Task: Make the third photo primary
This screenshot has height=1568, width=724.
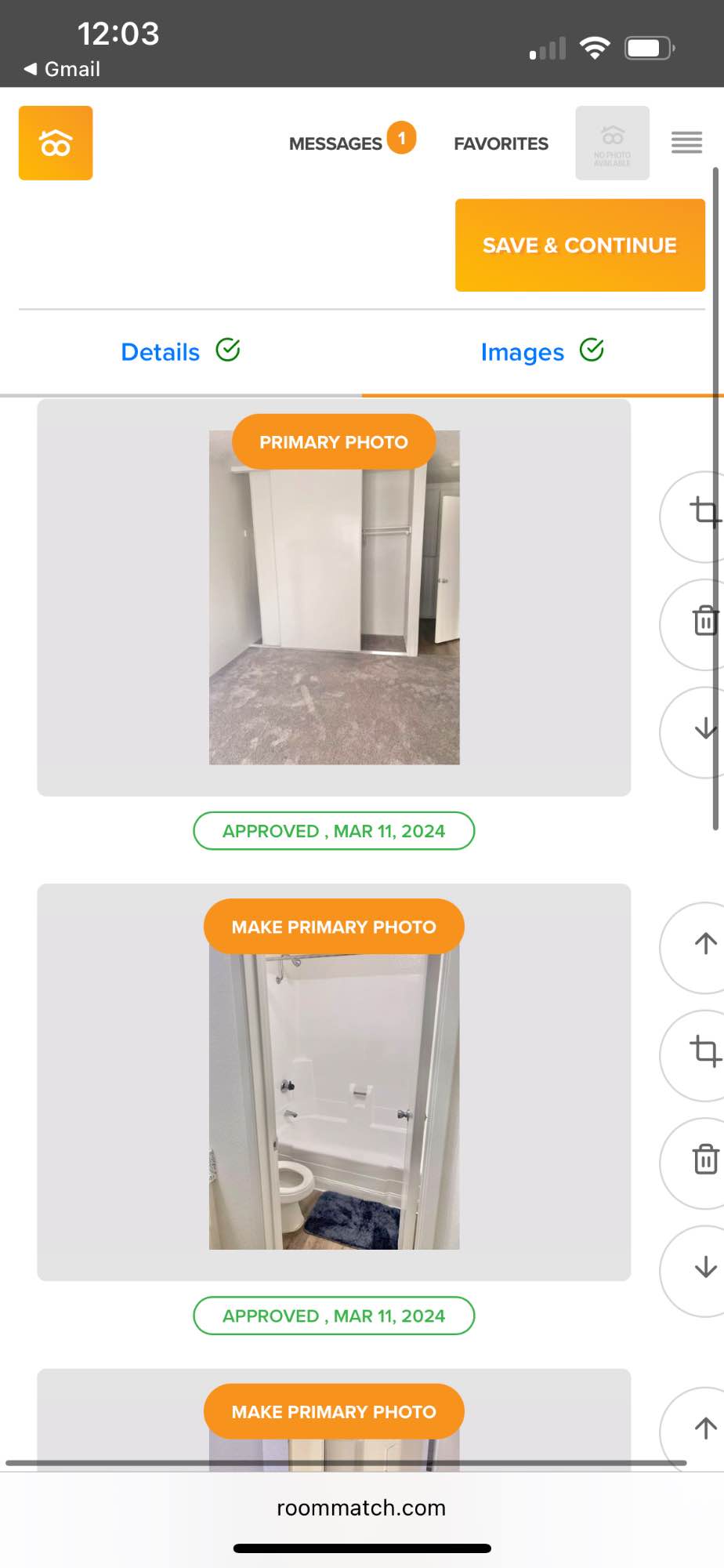Action: pos(334,1411)
